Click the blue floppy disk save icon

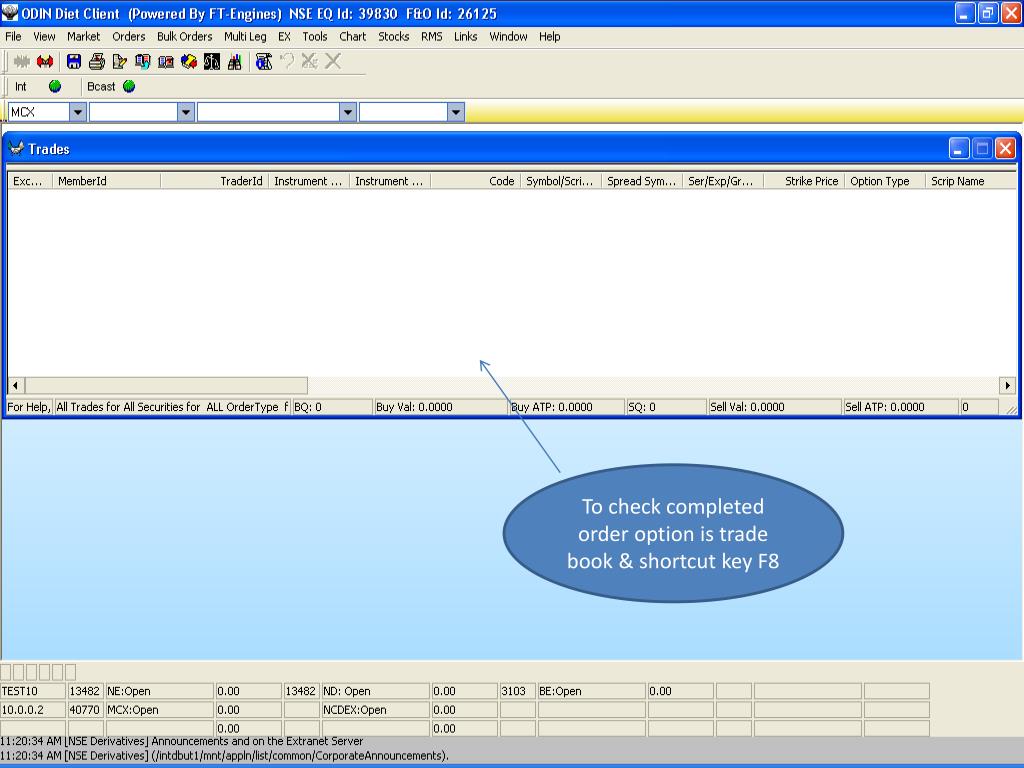pos(74,62)
